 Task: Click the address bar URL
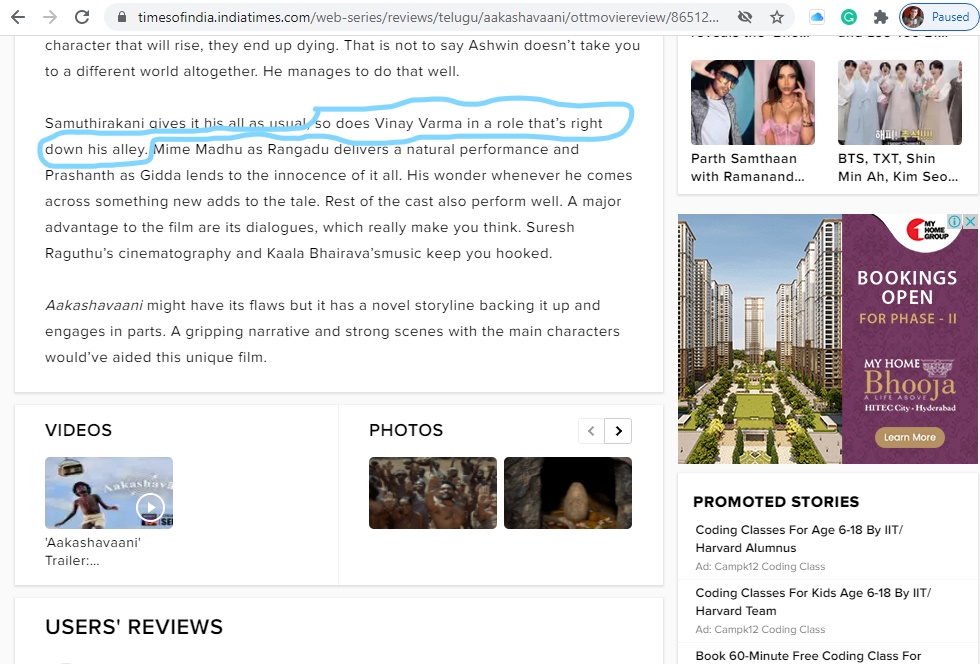(428, 17)
